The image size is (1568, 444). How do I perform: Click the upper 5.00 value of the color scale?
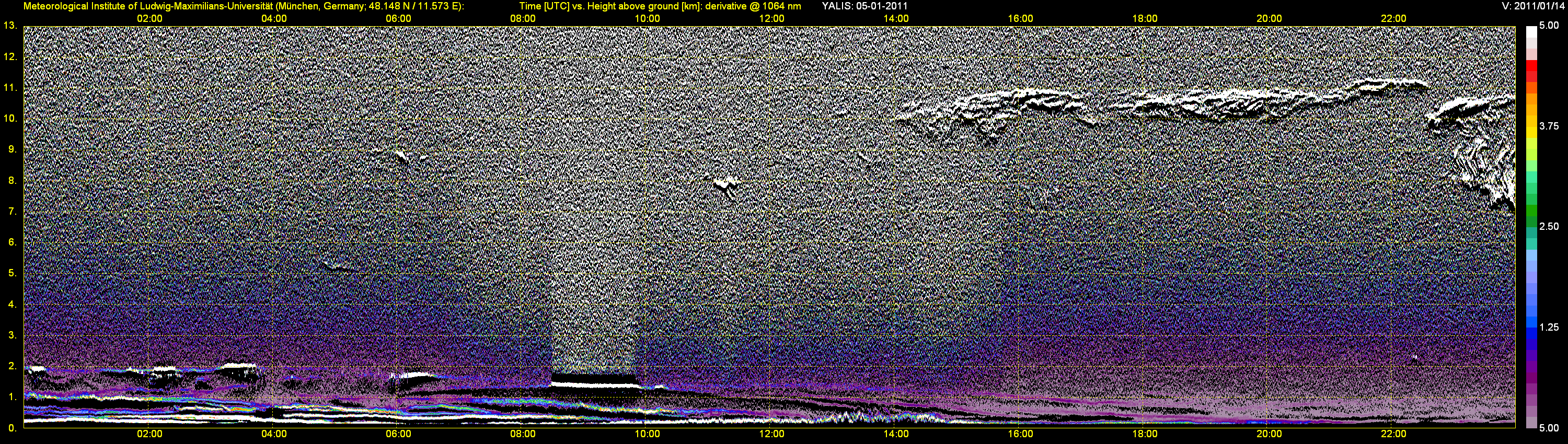[x=1549, y=26]
